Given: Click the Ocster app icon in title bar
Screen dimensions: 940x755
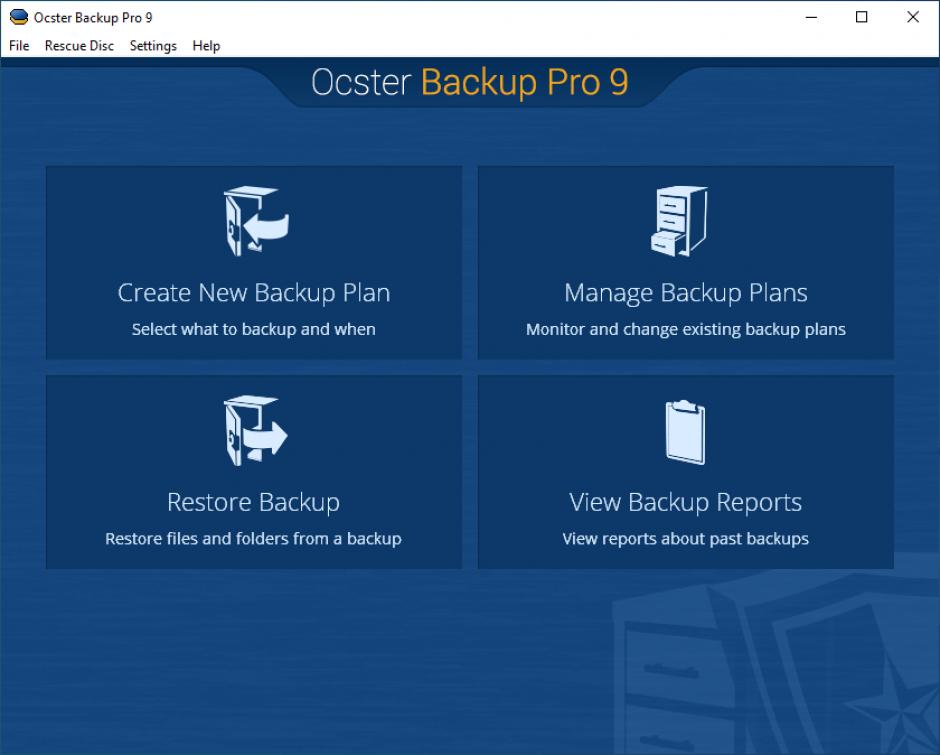Looking at the screenshot, I should pyautogui.click(x=18, y=17).
